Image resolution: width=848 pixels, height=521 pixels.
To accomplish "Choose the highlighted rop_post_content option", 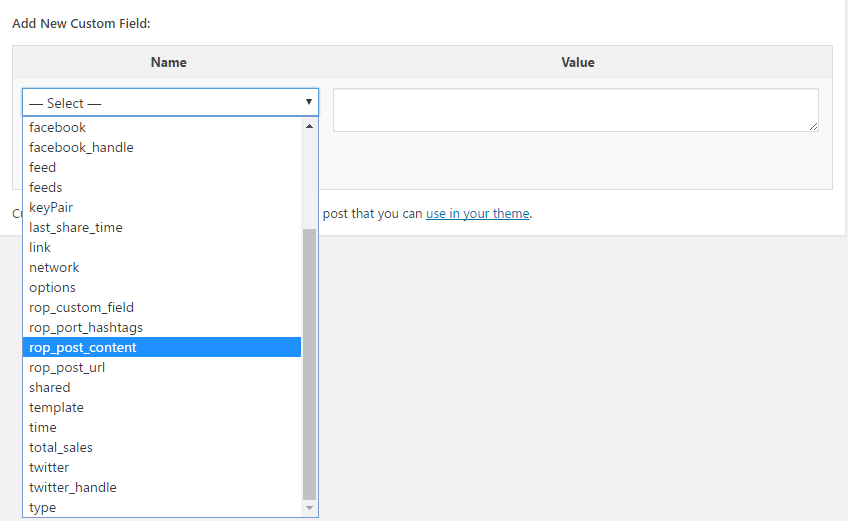I will click(83, 347).
